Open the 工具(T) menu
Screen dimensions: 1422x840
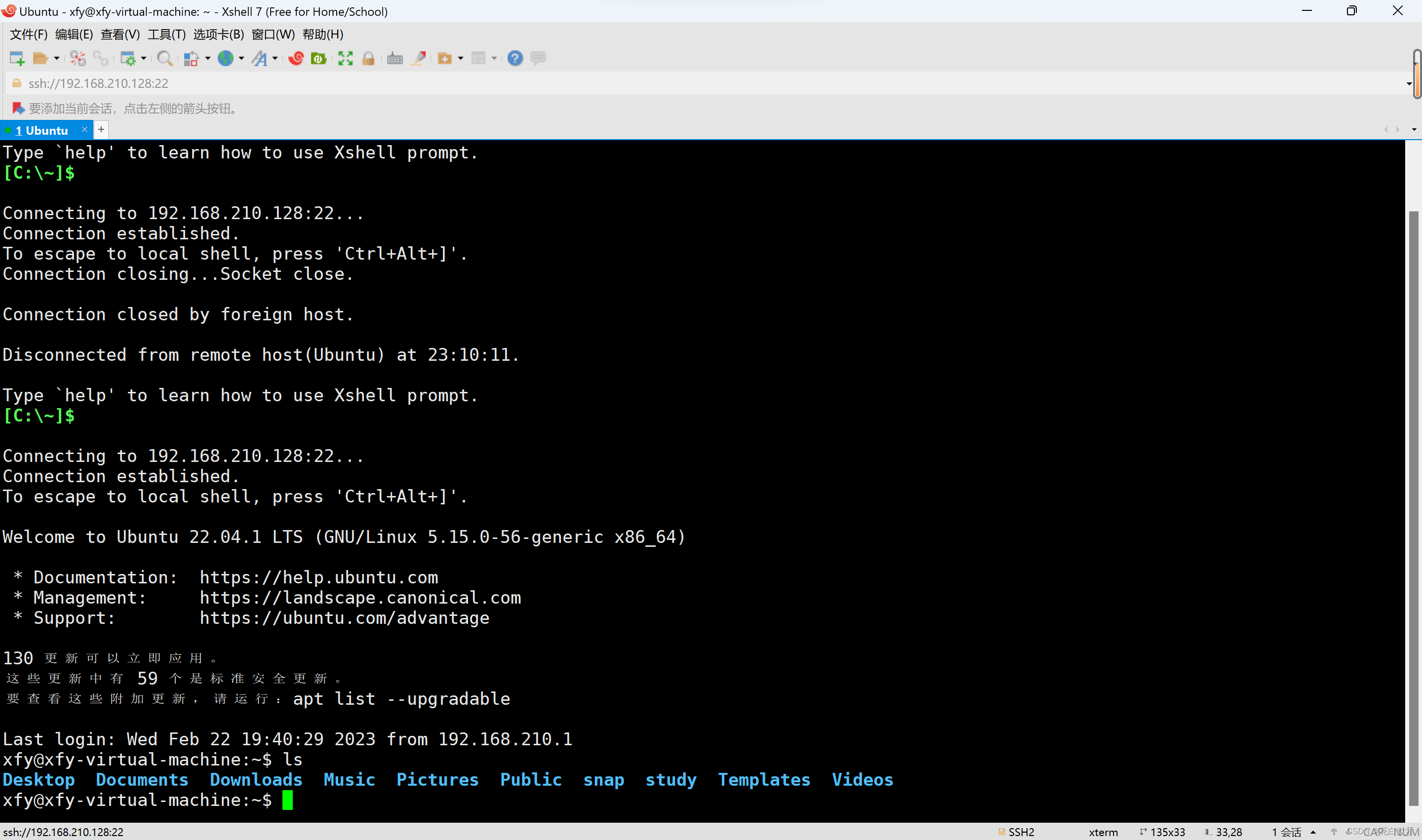pos(166,35)
